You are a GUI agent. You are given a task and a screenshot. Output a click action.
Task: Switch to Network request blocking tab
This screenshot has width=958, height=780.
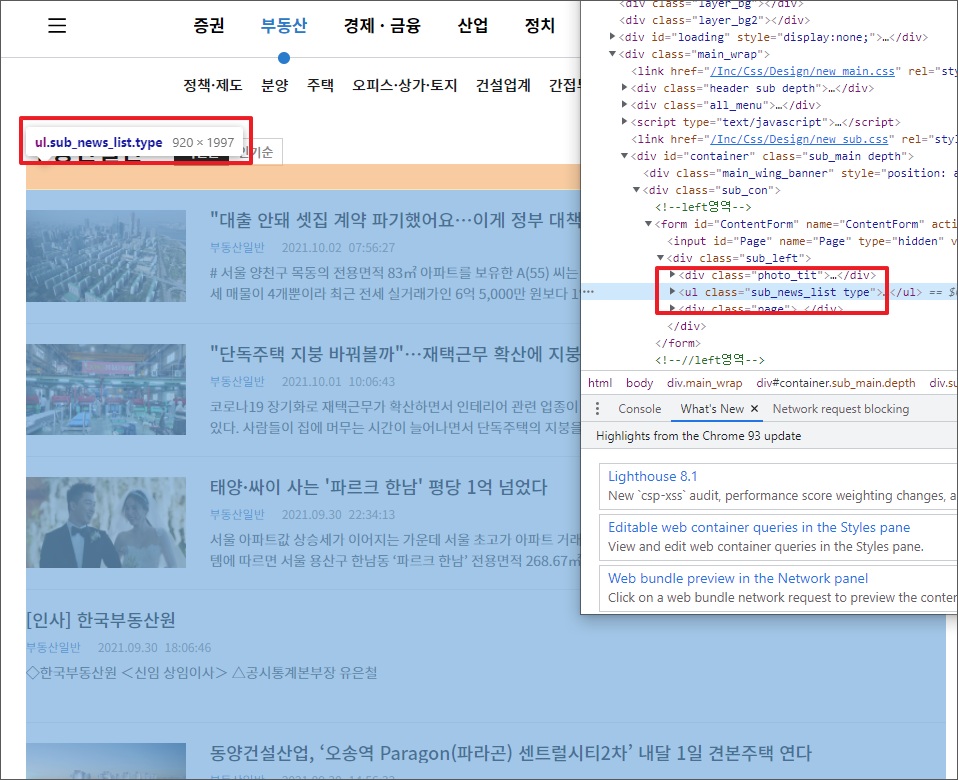[841, 409]
